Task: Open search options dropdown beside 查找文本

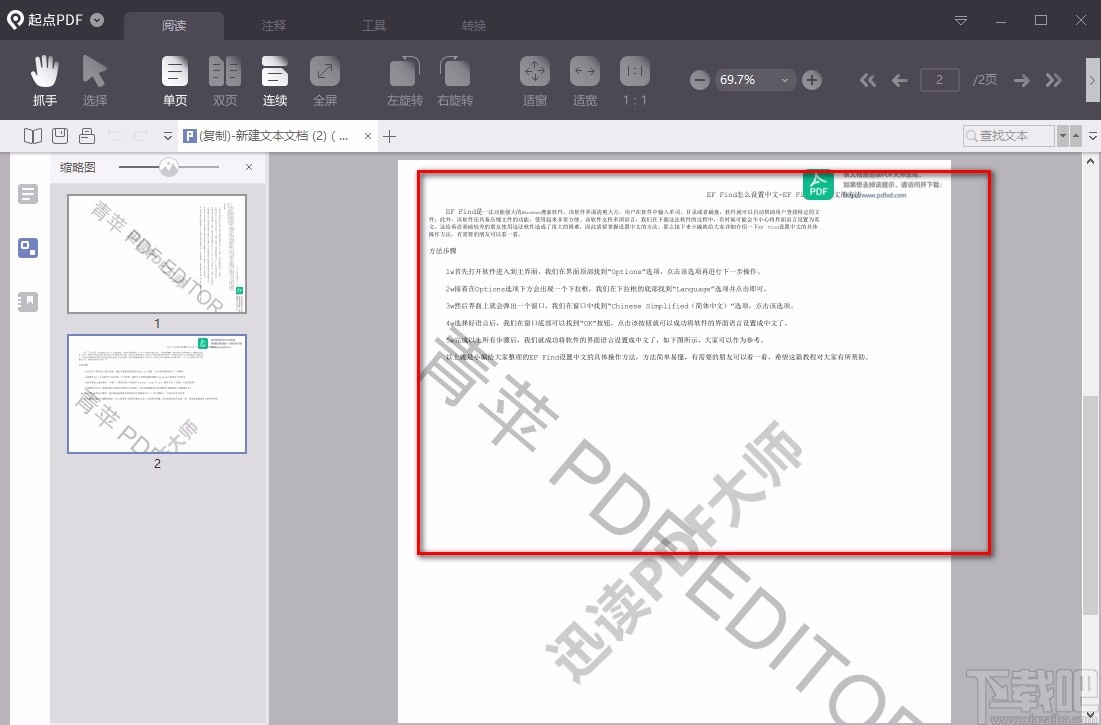Action: 1063,135
